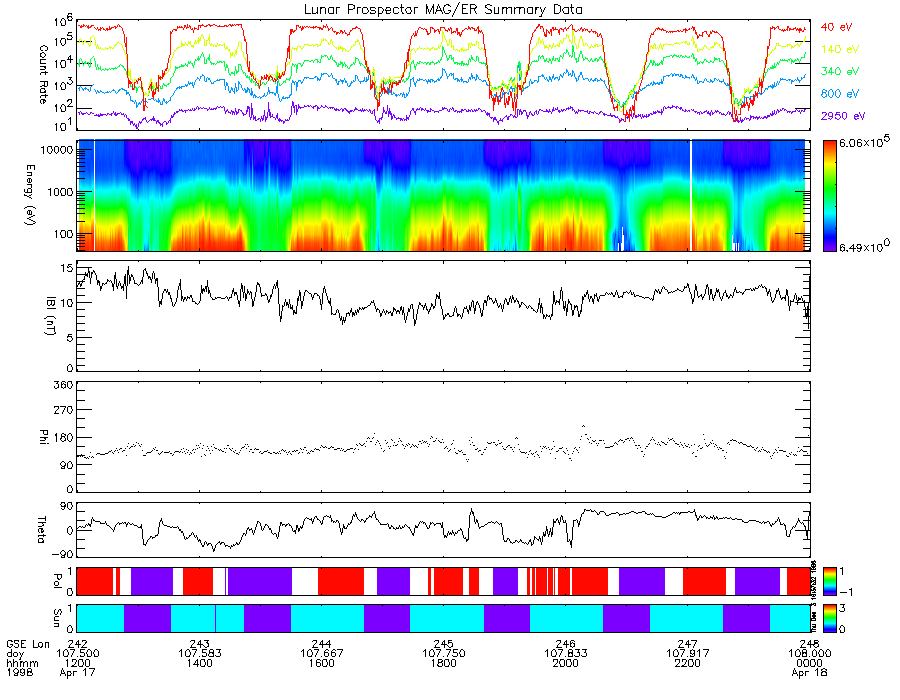900x700 pixels.
Task: Click the plot title Lunar Prospector MAG/ER Summary Data
Action: [443, 10]
